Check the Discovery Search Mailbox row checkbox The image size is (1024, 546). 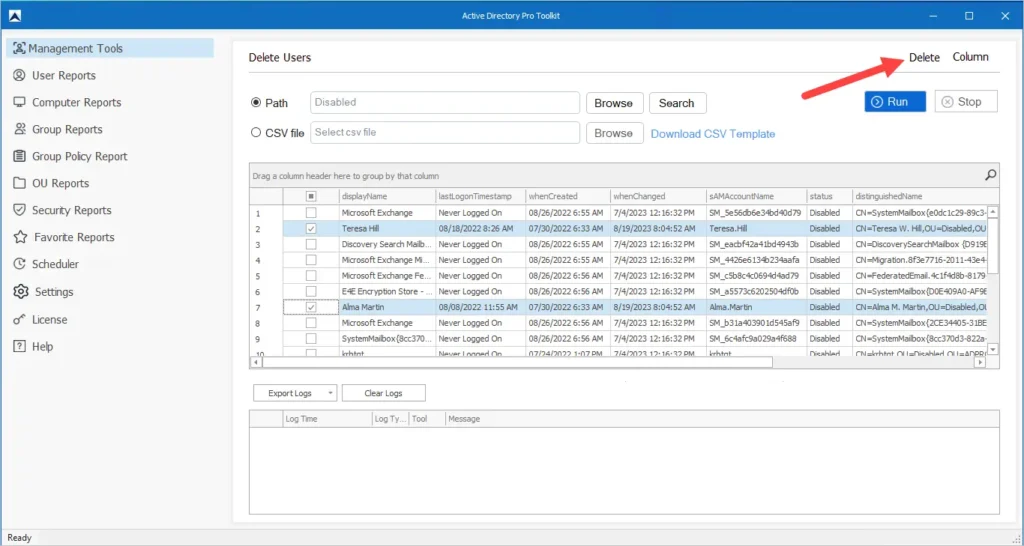tap(311, 244)
